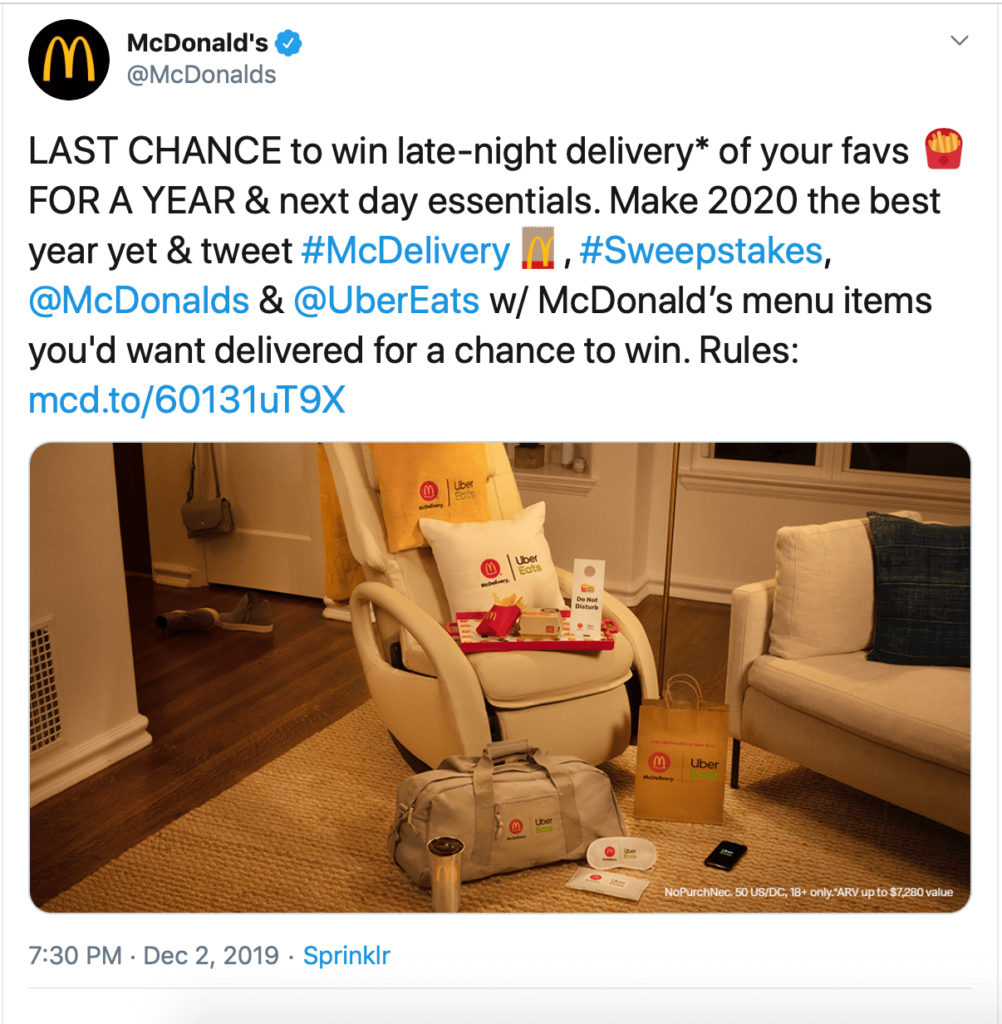Click the blue verified badge icon
Screen dimensions: 1002x1024
click(288, 43)
